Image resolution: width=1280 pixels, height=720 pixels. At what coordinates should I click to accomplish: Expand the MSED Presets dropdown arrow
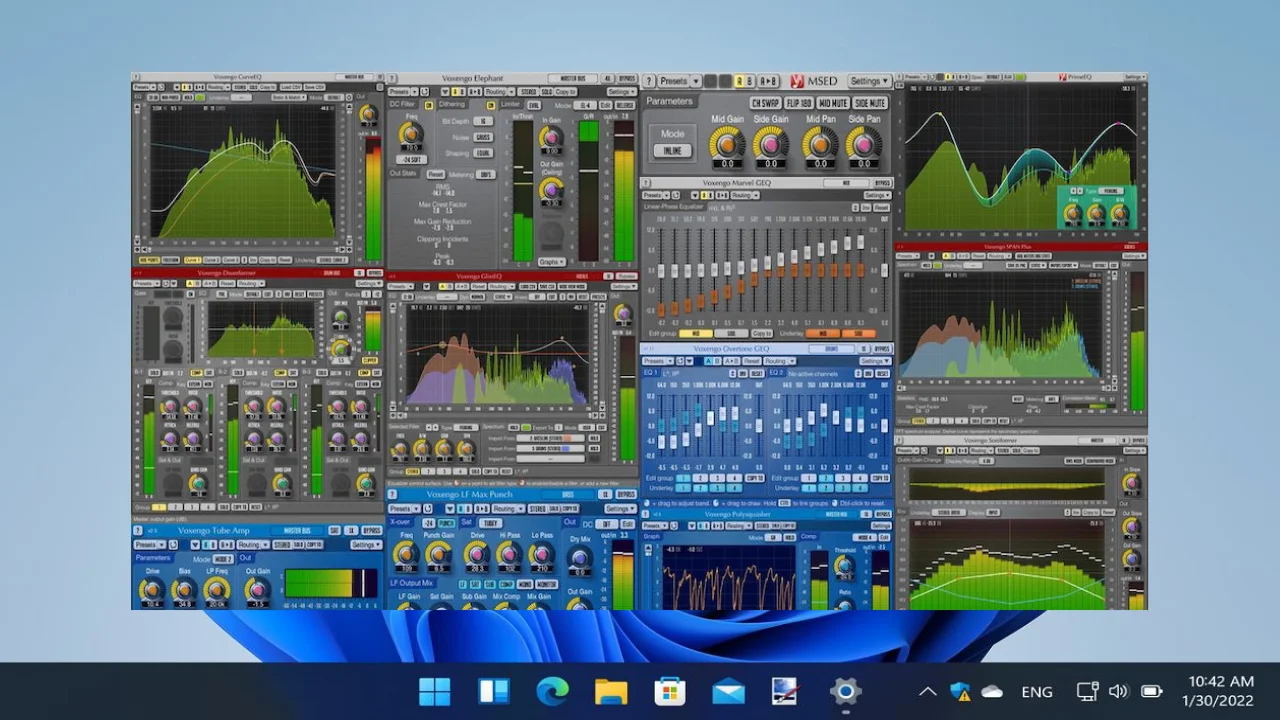(696, 81)
